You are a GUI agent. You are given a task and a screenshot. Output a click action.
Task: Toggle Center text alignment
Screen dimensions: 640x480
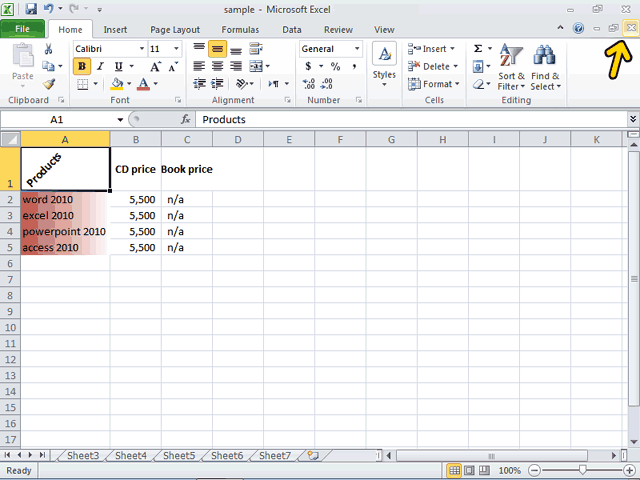[217, 66]
